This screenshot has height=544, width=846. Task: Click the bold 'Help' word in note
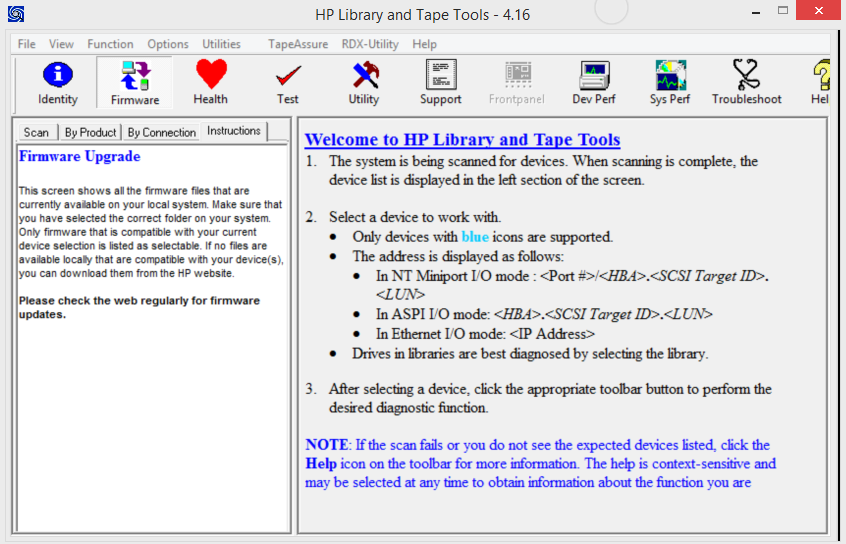tap(321, 464)
